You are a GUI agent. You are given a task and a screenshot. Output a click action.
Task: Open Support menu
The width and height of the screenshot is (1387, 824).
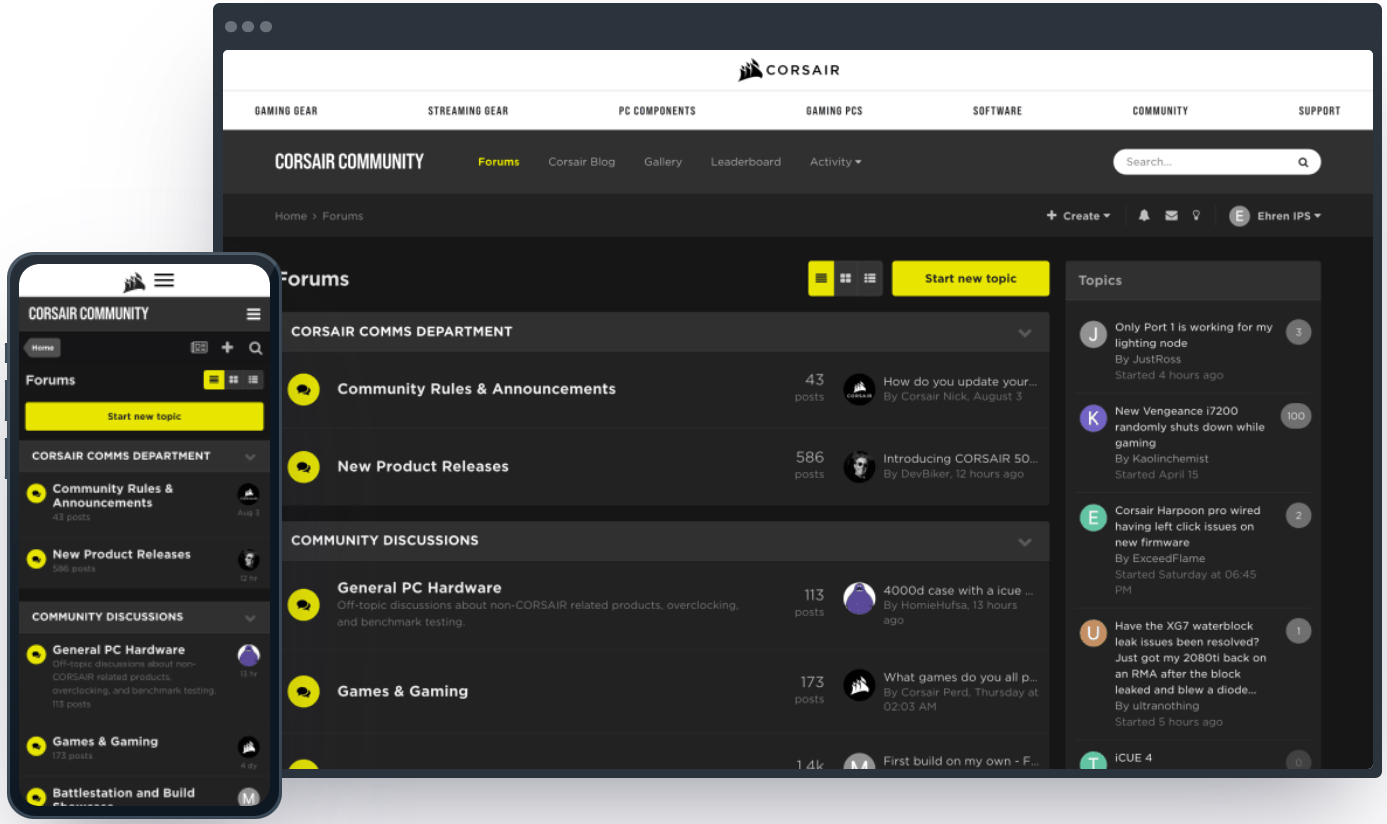[1319, 111]
